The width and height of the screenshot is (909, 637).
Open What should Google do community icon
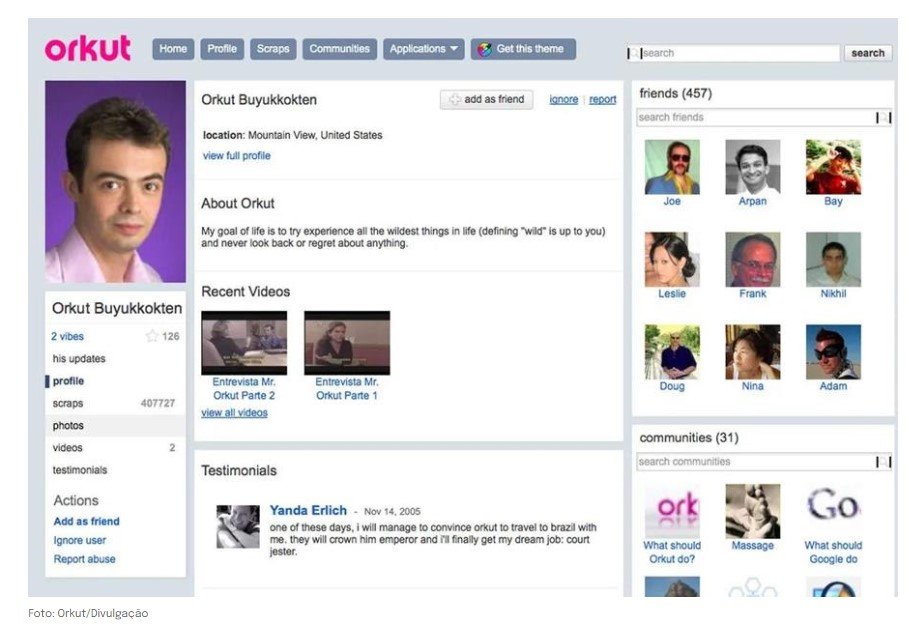pyautogui.click(x=833, y=511)
